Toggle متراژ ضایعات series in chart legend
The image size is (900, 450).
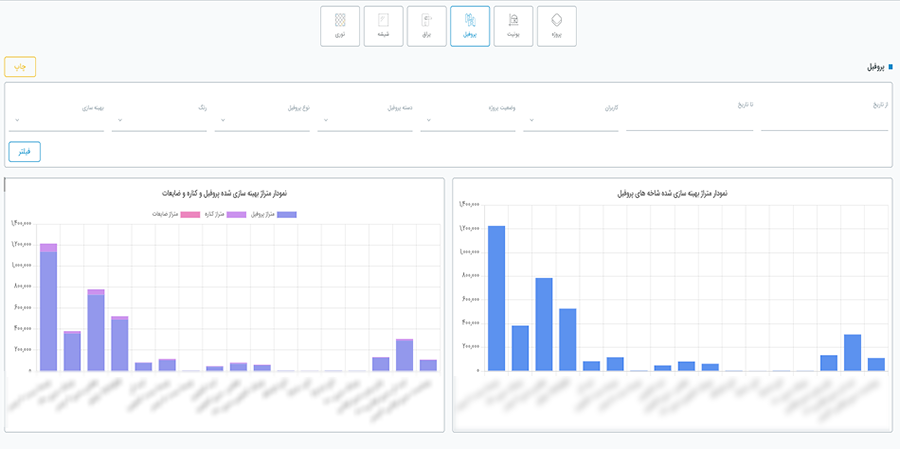click(x=184, y=215)
